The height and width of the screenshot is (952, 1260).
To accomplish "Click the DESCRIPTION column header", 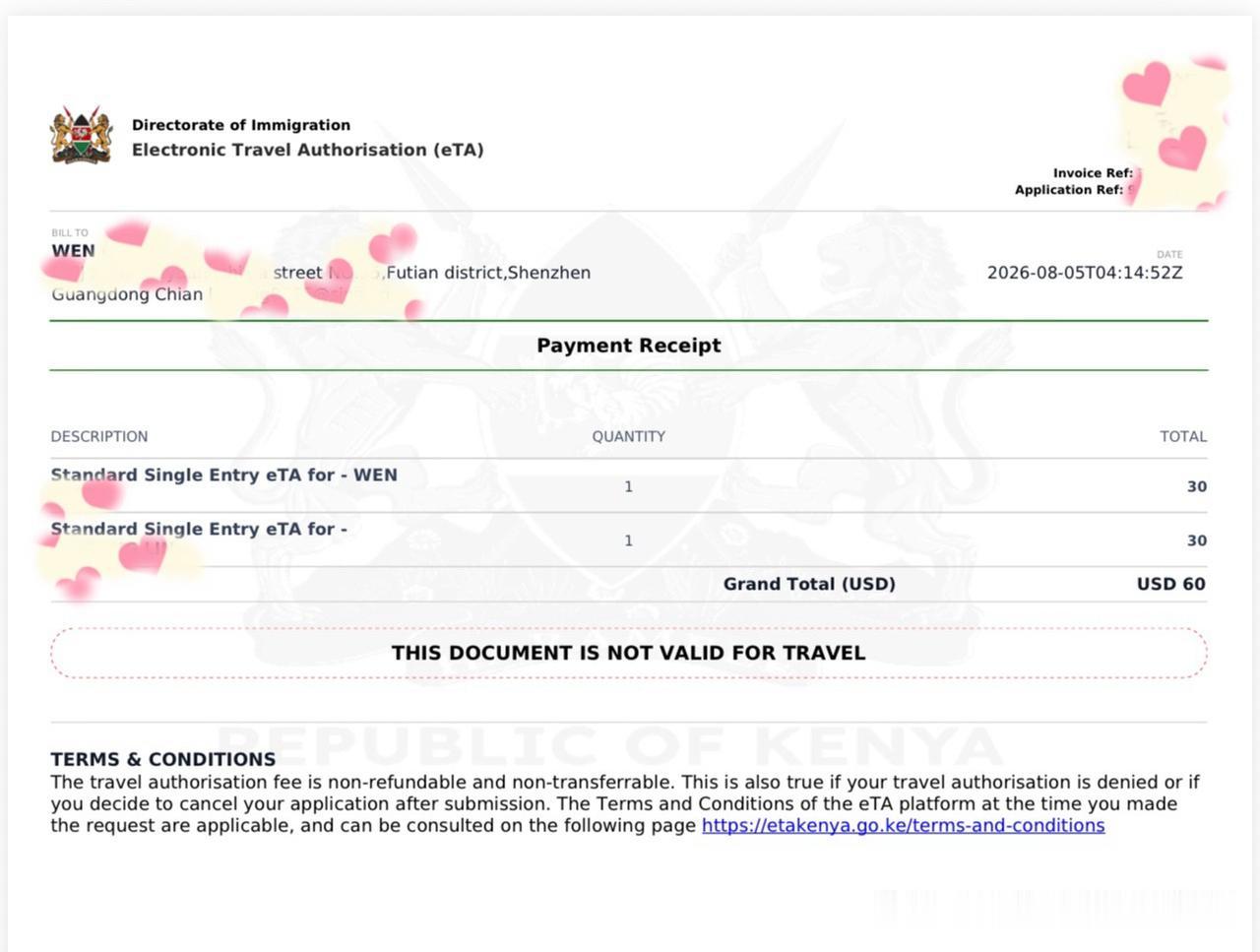I will [x=99, y=436].
